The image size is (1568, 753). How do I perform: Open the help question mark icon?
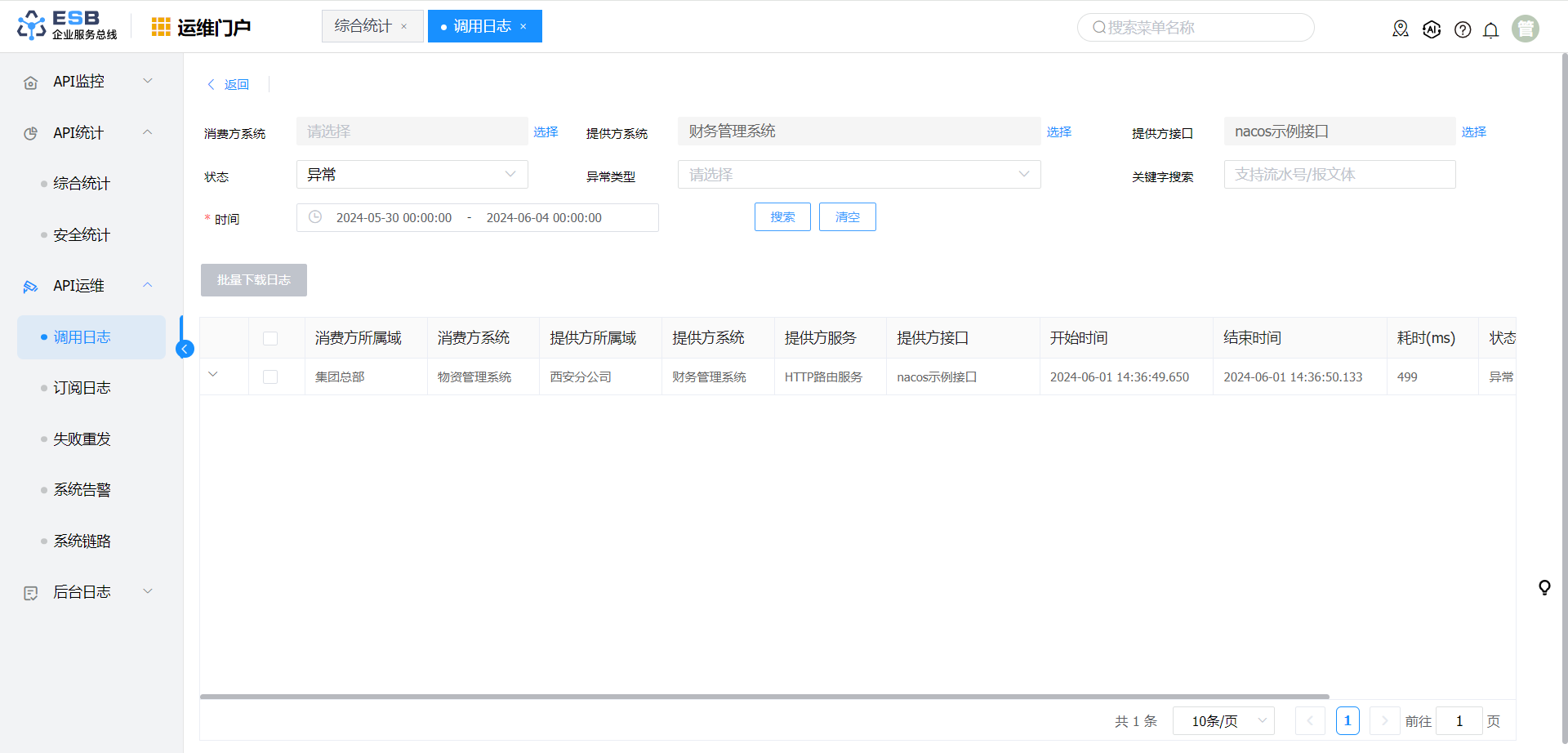[1463, 30]
